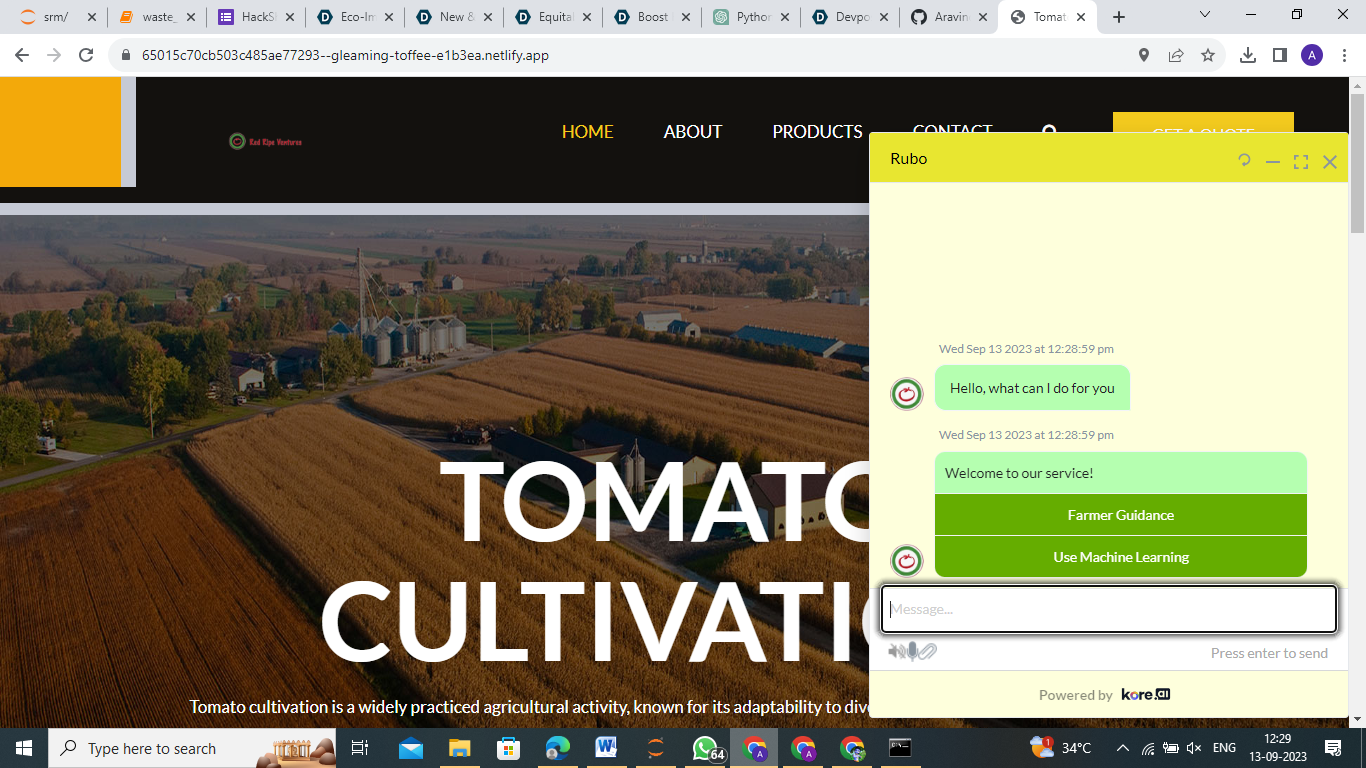Switch to the Python tab
Image resolution: width=1366 pixels, height=768 pixels.
[x=749, y=17]
